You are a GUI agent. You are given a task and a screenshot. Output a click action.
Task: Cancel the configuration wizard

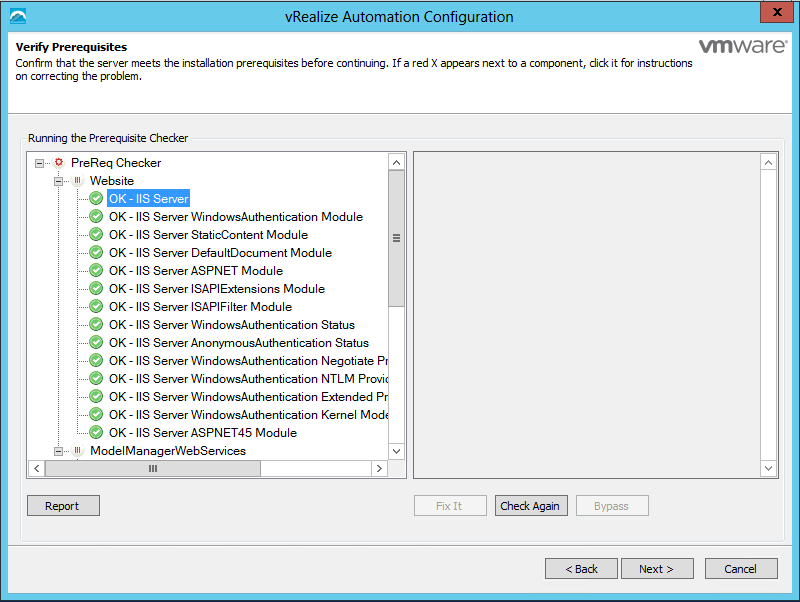click(x=741, y=568)
